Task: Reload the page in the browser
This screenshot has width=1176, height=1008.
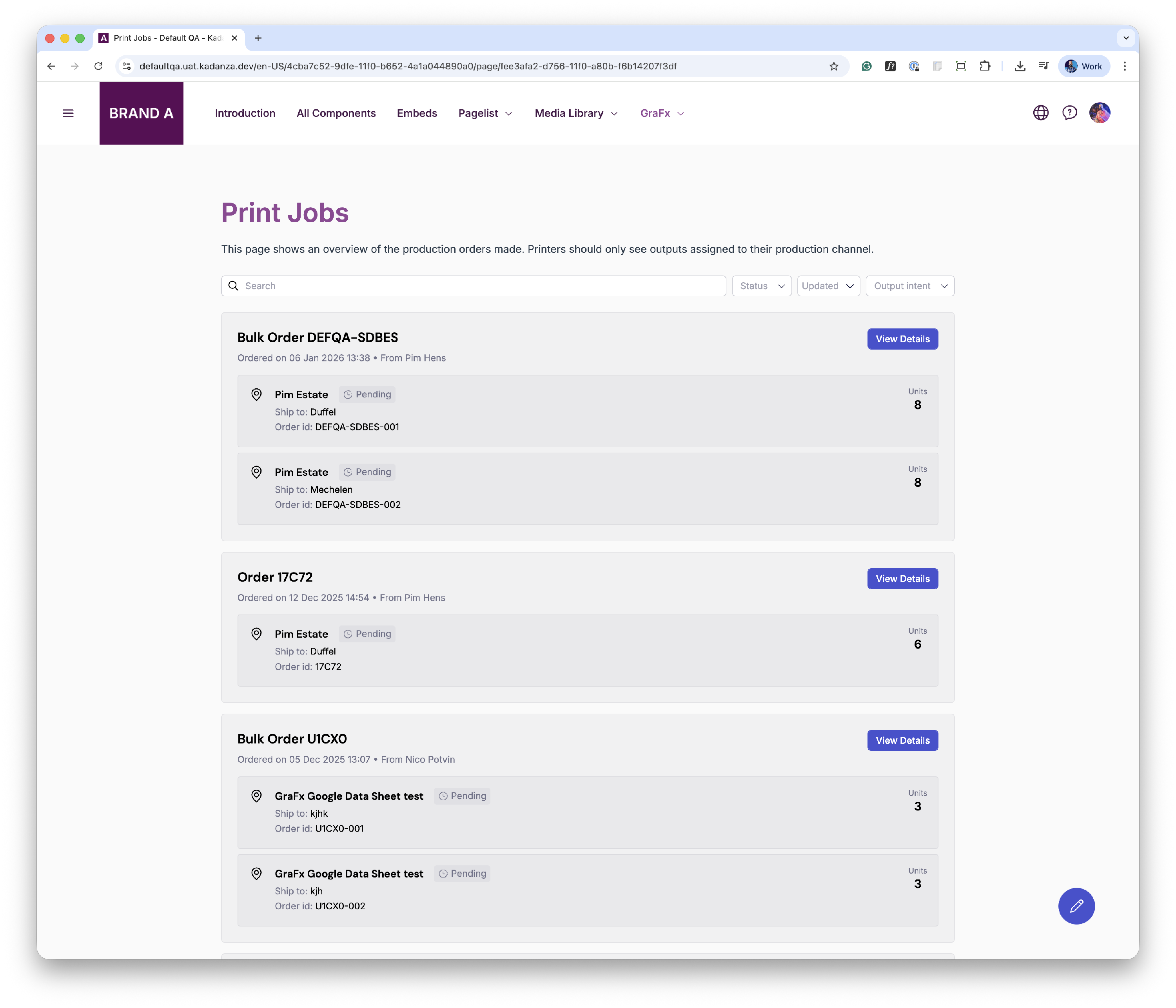Action: pyautogui.click(x=98, y=66)
